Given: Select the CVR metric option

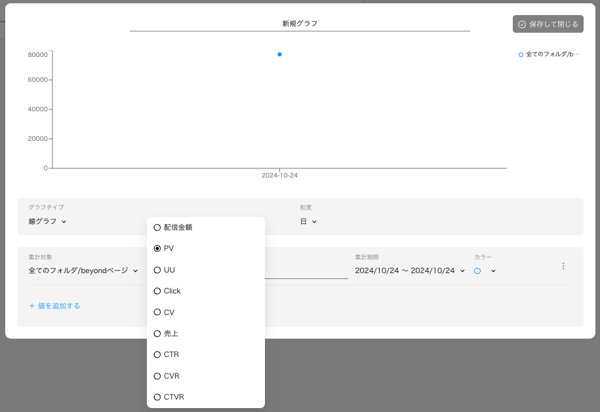Looking at the screenshot, I should point(158,376).
